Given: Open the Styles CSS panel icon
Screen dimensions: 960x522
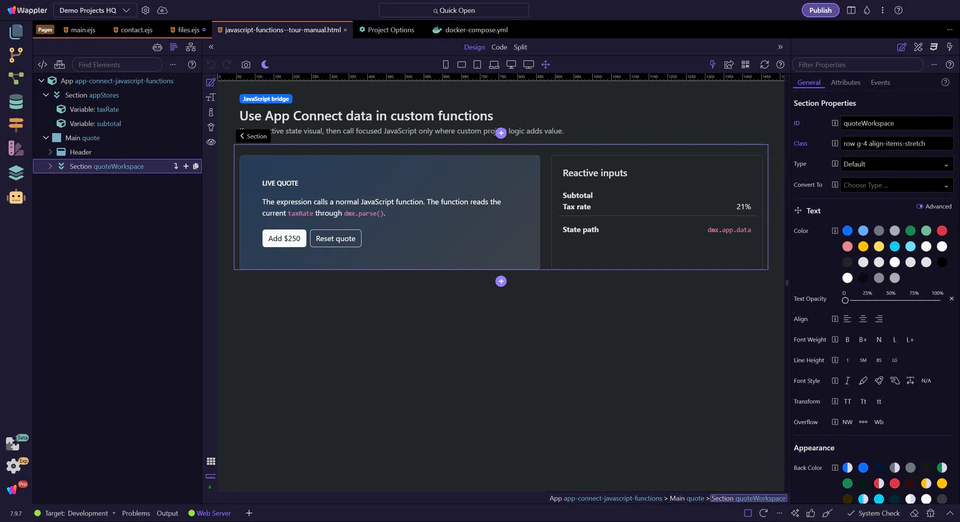Looking at the screenshot, I should 934,47.
